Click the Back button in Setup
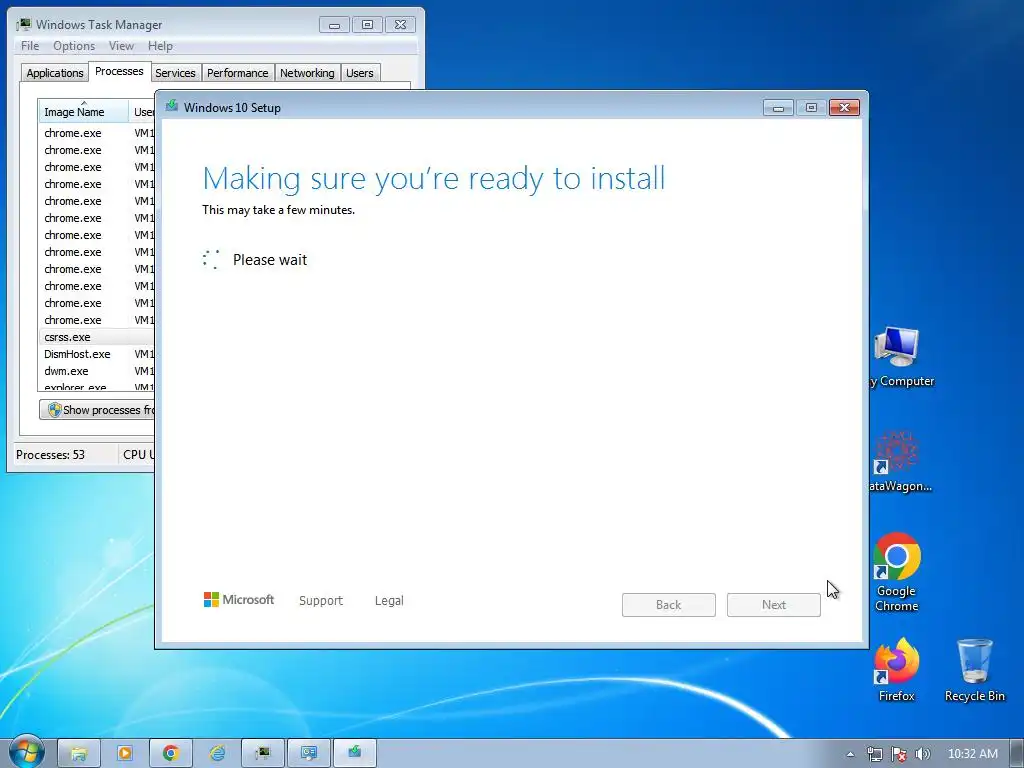Image resolution: width=1024 pixels, height=768 pixels. coord(669,605)
